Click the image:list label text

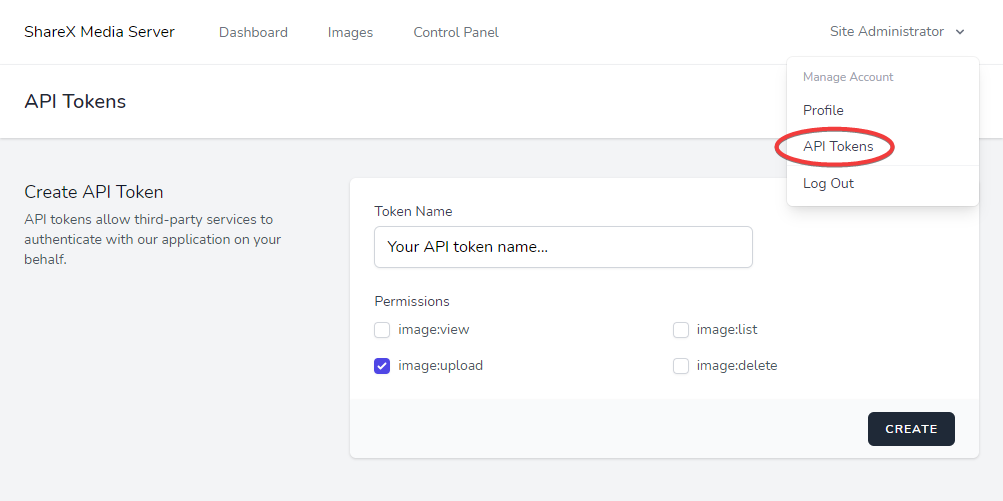tap(727, 330)
